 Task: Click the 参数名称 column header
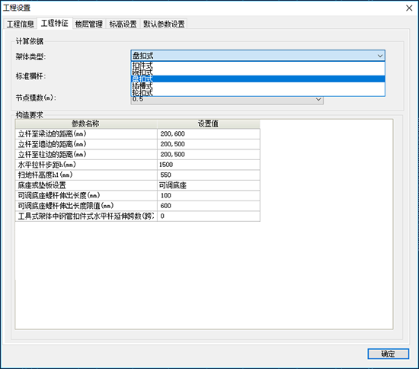pos(86,124)
